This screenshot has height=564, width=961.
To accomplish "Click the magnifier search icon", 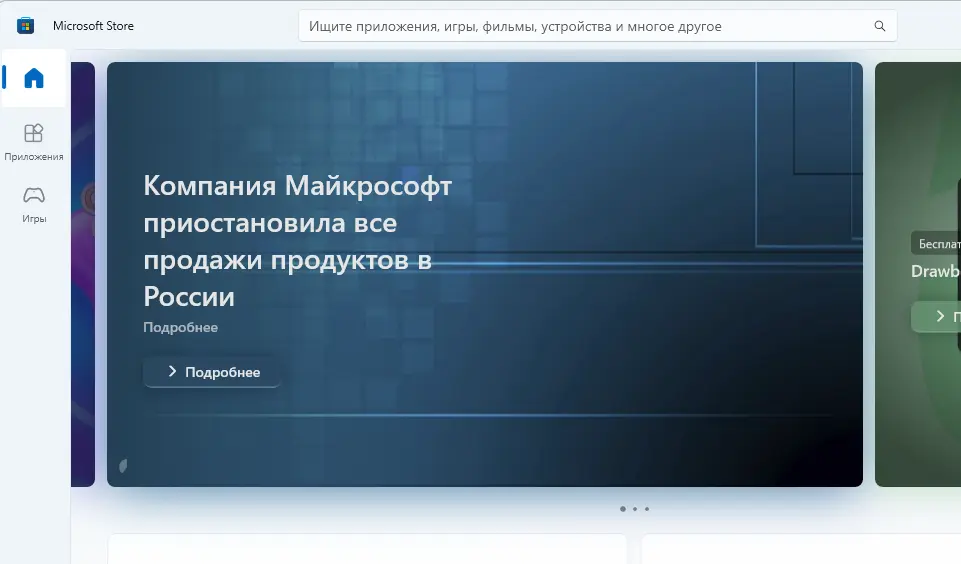I will (880, 27).
